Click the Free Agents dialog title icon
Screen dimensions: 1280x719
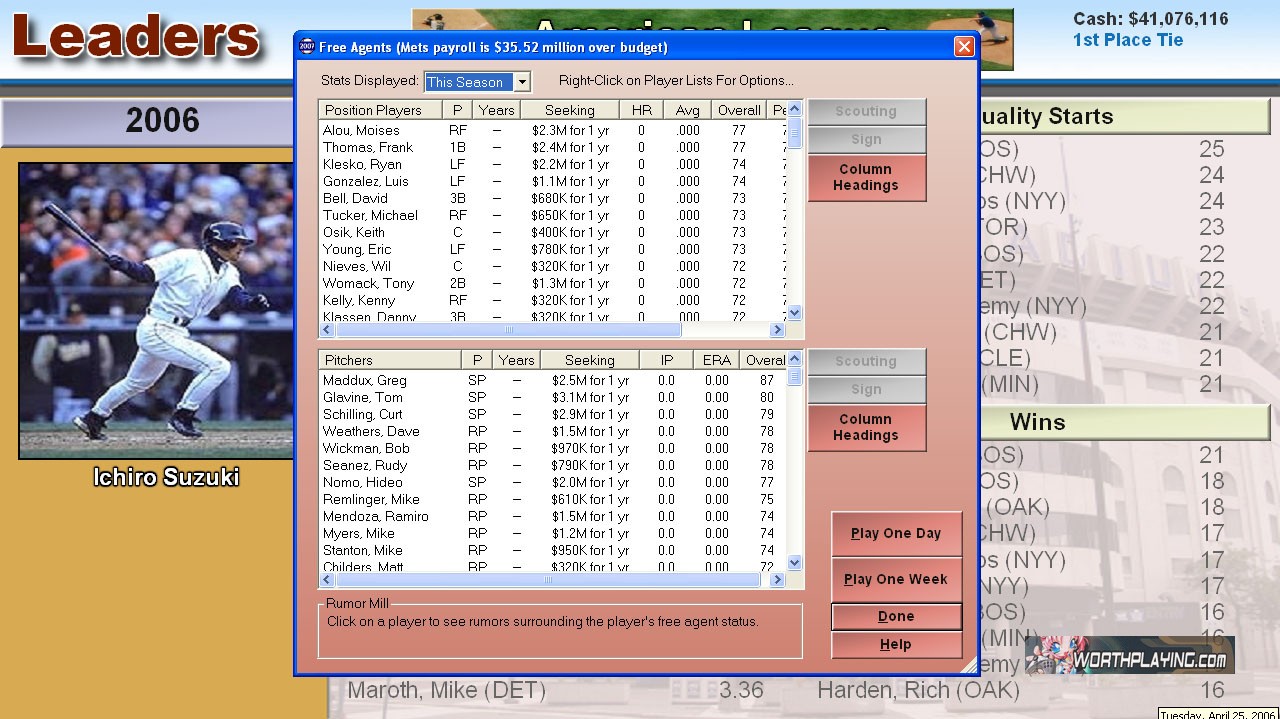tap(307, 47)
